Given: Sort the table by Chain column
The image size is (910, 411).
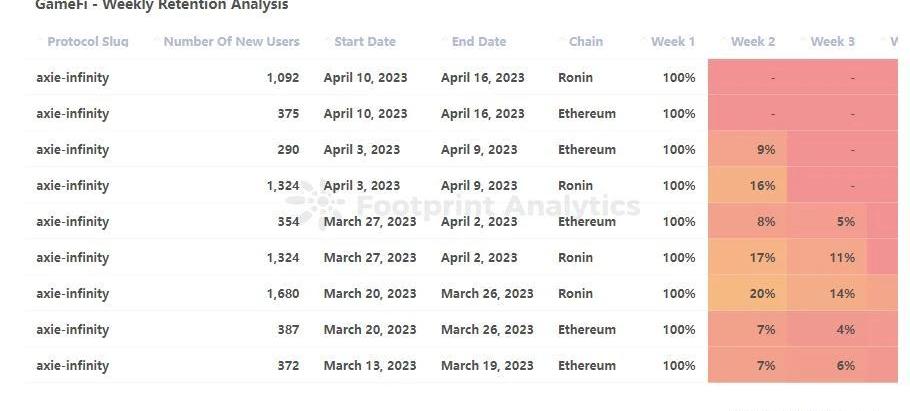Looking at the screenshot, I should coord(586,42).
